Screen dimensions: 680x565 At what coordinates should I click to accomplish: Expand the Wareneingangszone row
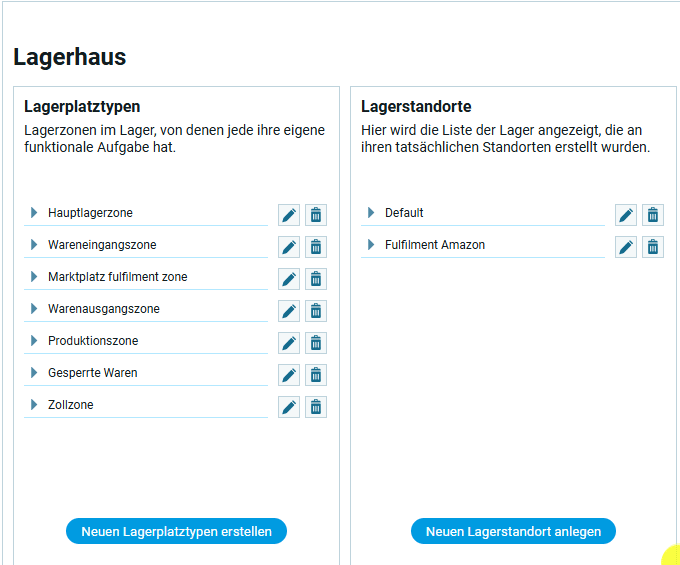(x=34, y=245)
